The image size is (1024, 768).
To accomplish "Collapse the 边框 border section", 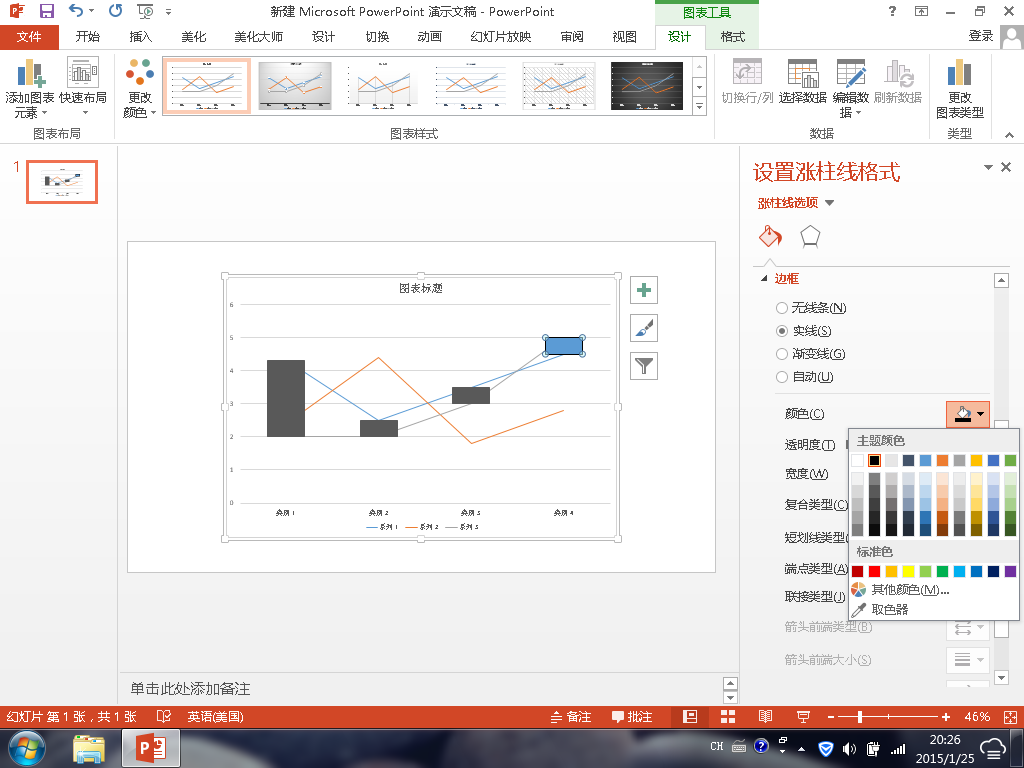I will click(764, 279).
